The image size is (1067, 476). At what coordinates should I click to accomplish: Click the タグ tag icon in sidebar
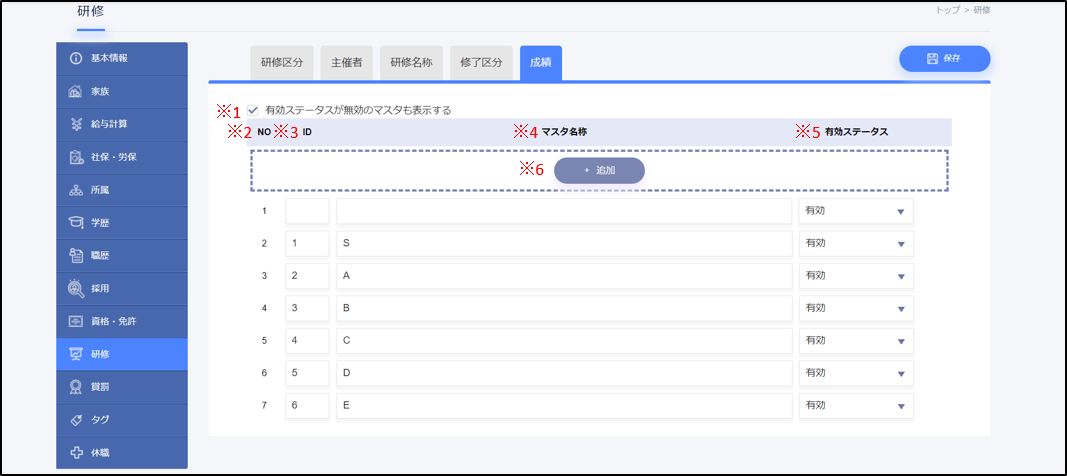76,420
